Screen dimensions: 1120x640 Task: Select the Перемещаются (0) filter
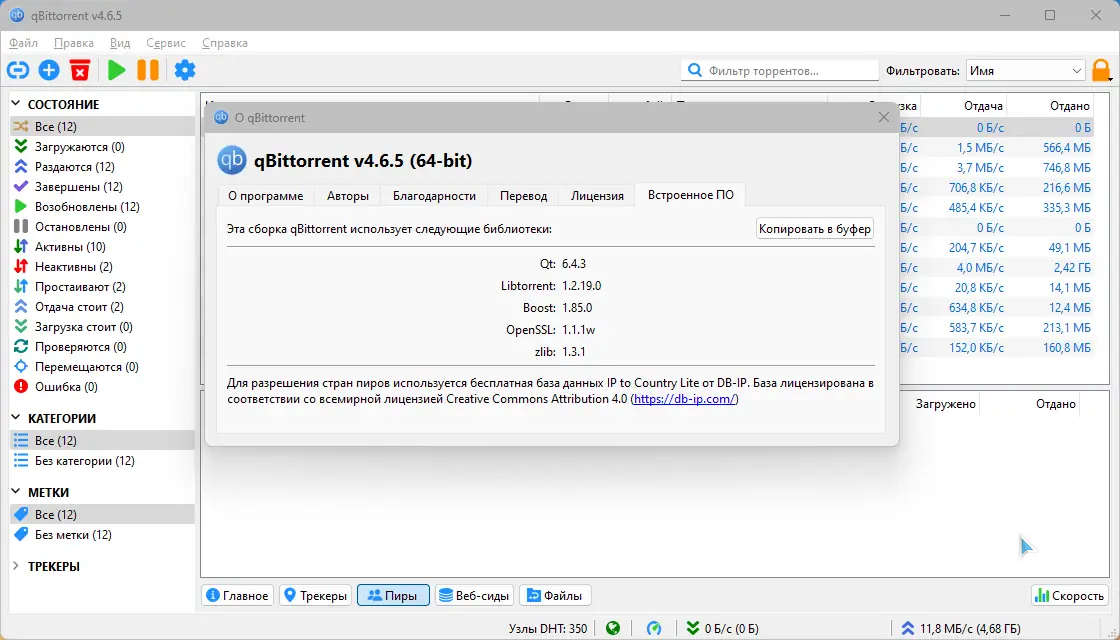[x=86, y=366]
